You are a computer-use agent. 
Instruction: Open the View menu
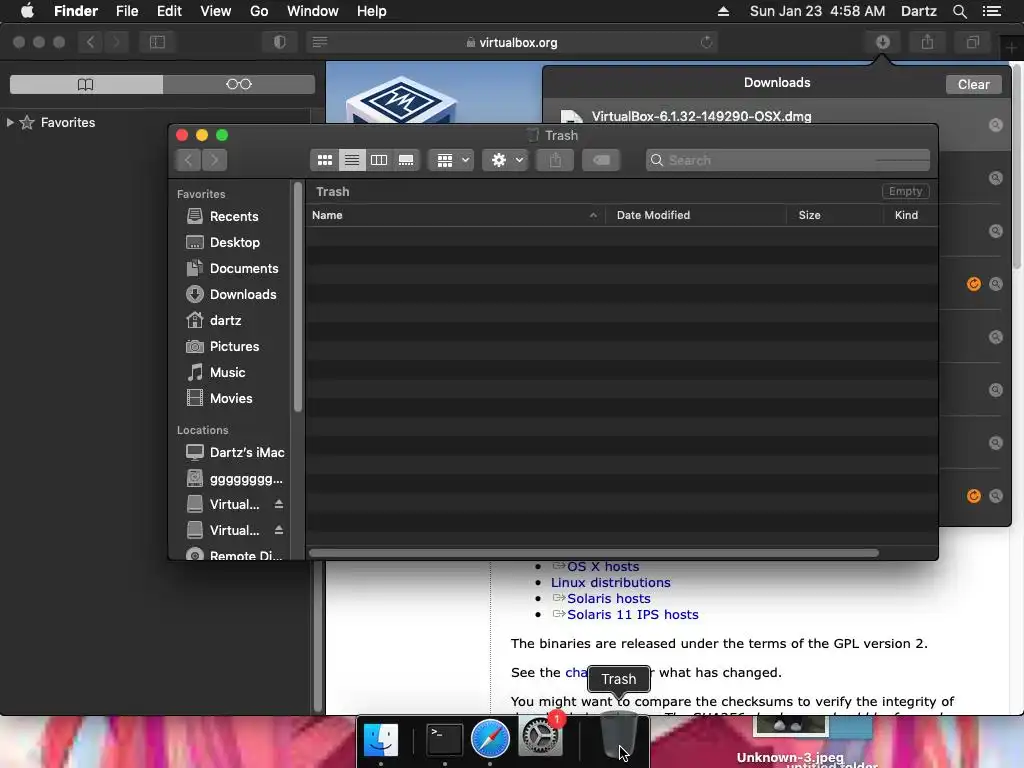point(216,11)
